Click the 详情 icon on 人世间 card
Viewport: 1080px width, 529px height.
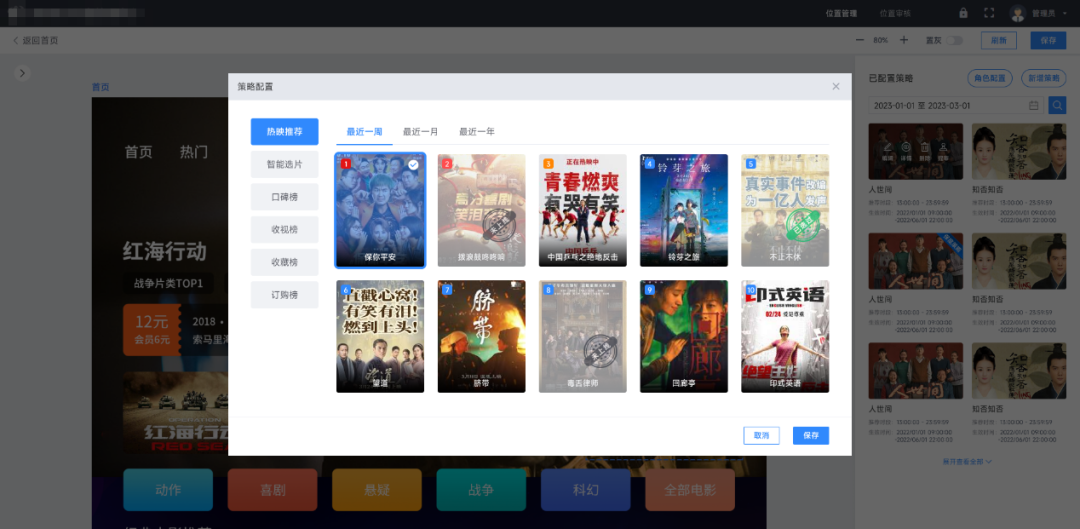[906, 147]
